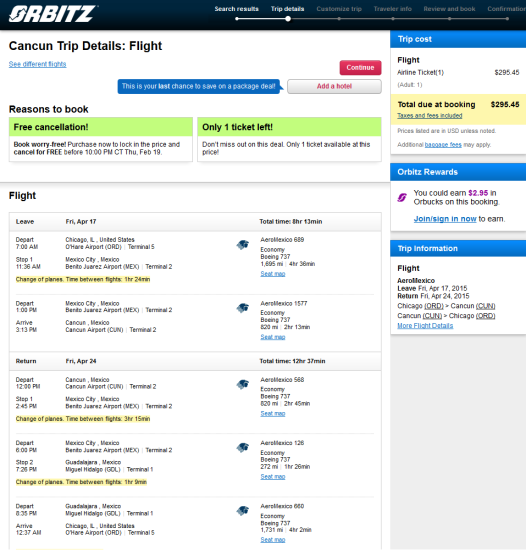The height and width of the screenshot is (550, 526).
Task: Click AeroMexico logo beside flight 568
Action: (x=242, y=384)
